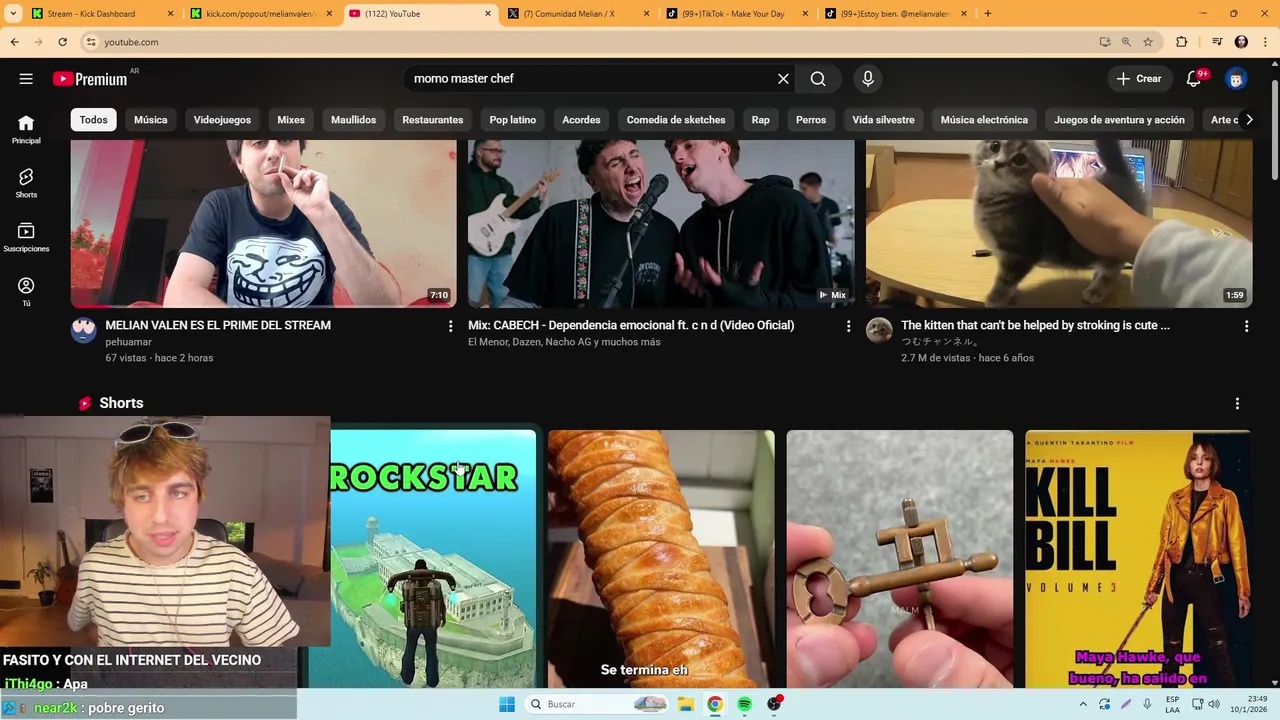This screenshot has width=1280, height=720.
Task: Open kitten video channel avatar
Action: click(x=879, y=330)
